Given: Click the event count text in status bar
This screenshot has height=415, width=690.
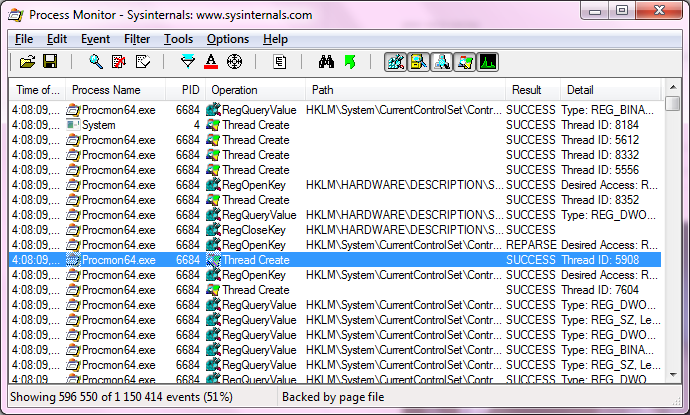Looking at the screenshot, I should coord(121,397).
